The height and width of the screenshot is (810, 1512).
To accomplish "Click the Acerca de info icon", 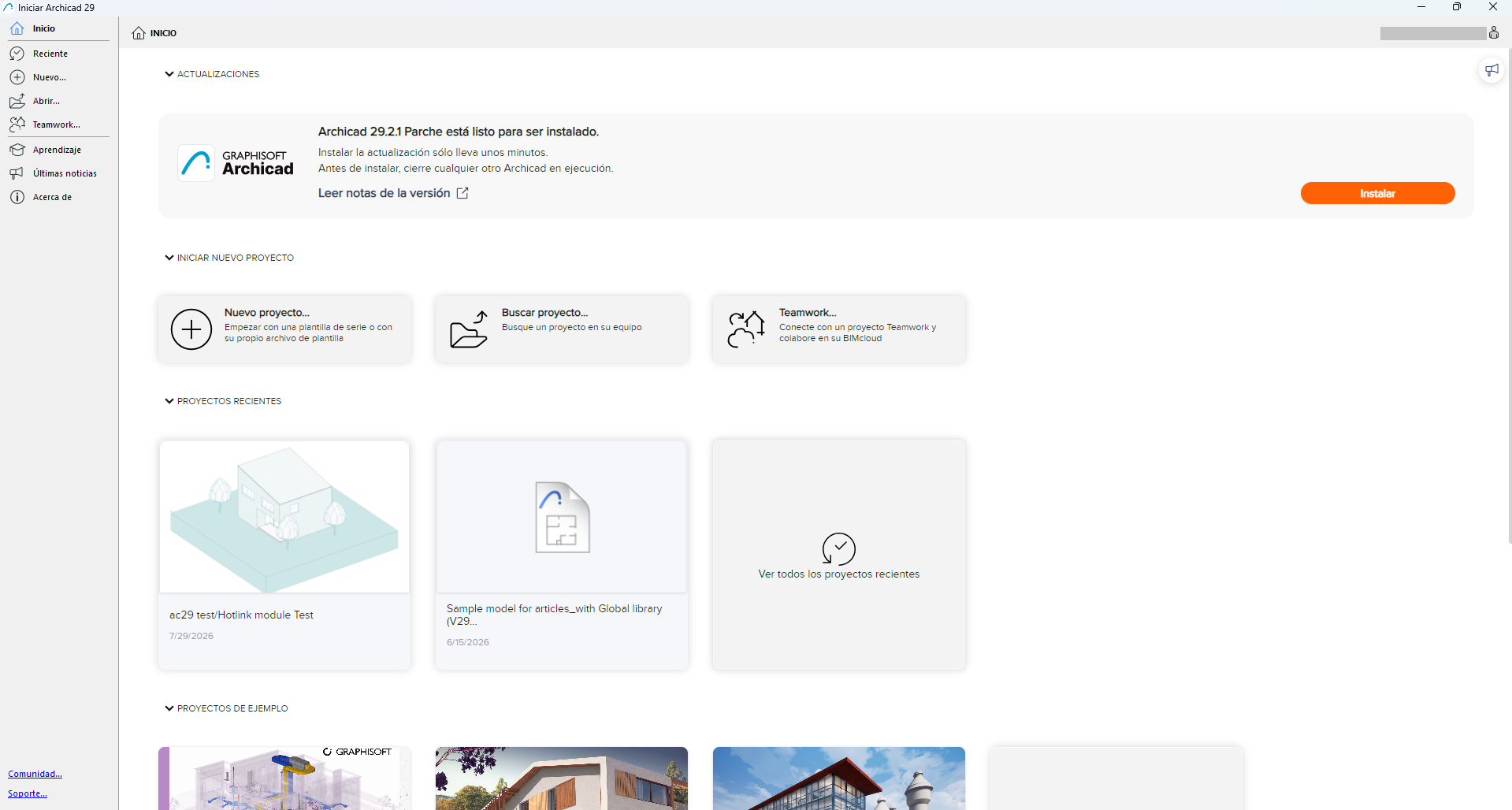I will [x=17, y=197].
